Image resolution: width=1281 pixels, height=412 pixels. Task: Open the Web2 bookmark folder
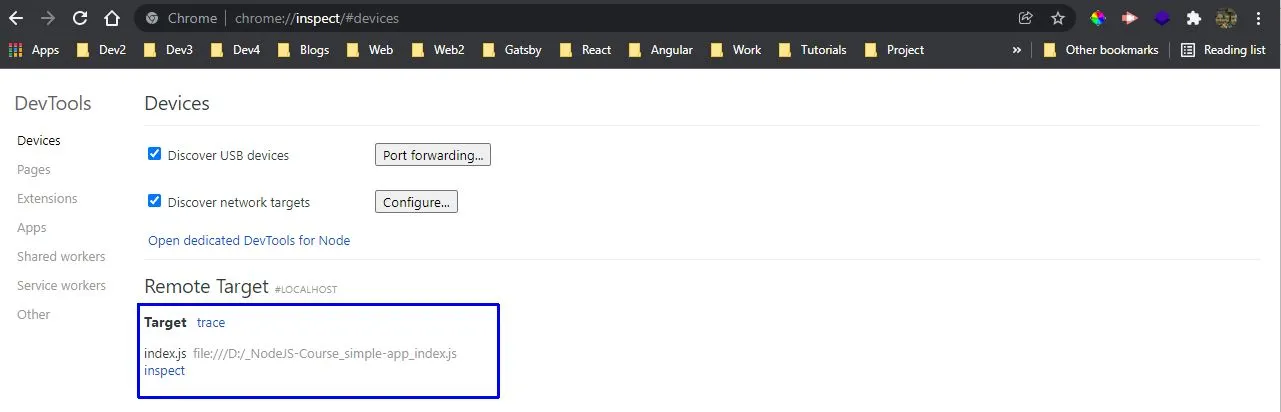[438, 50]
